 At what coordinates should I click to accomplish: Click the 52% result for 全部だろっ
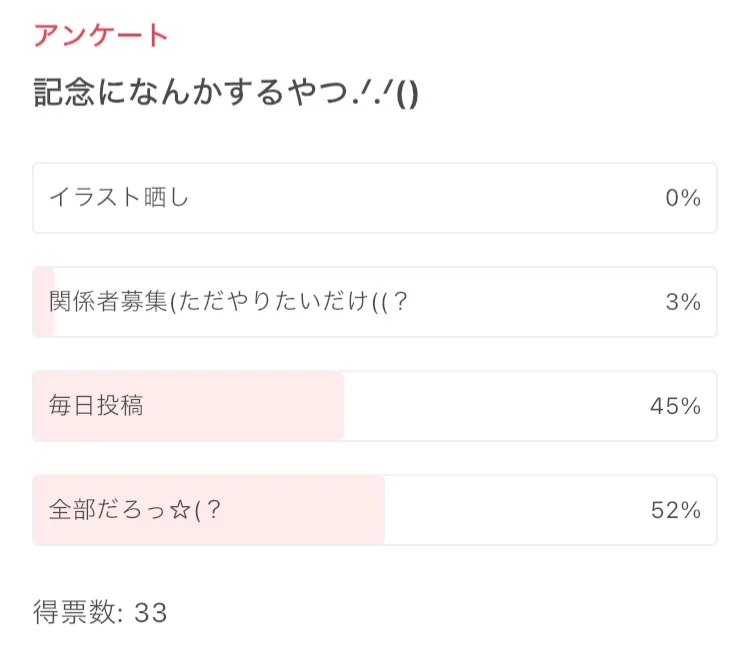[x=675, y=510]
